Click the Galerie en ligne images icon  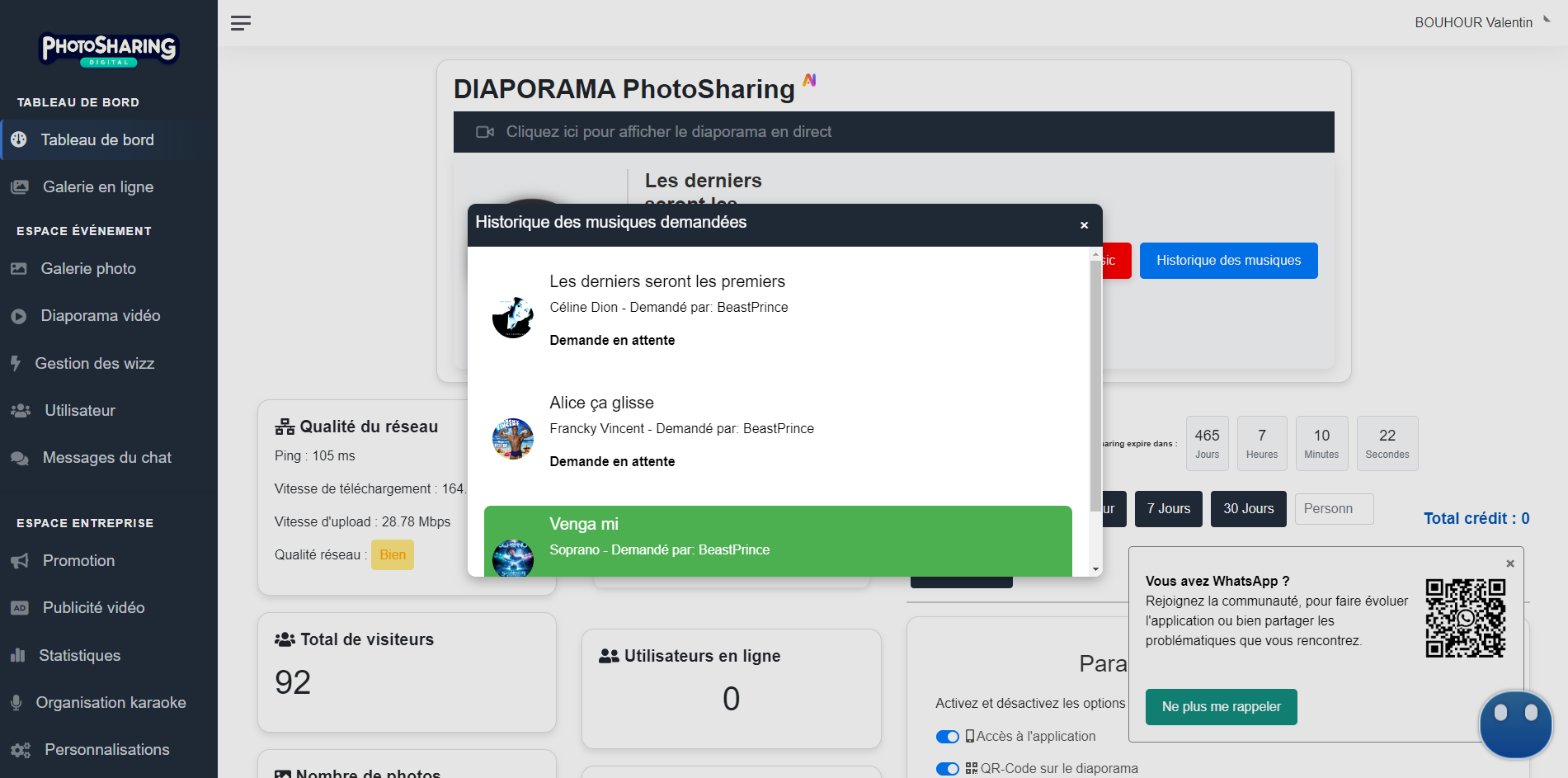(x=20, y=187)
